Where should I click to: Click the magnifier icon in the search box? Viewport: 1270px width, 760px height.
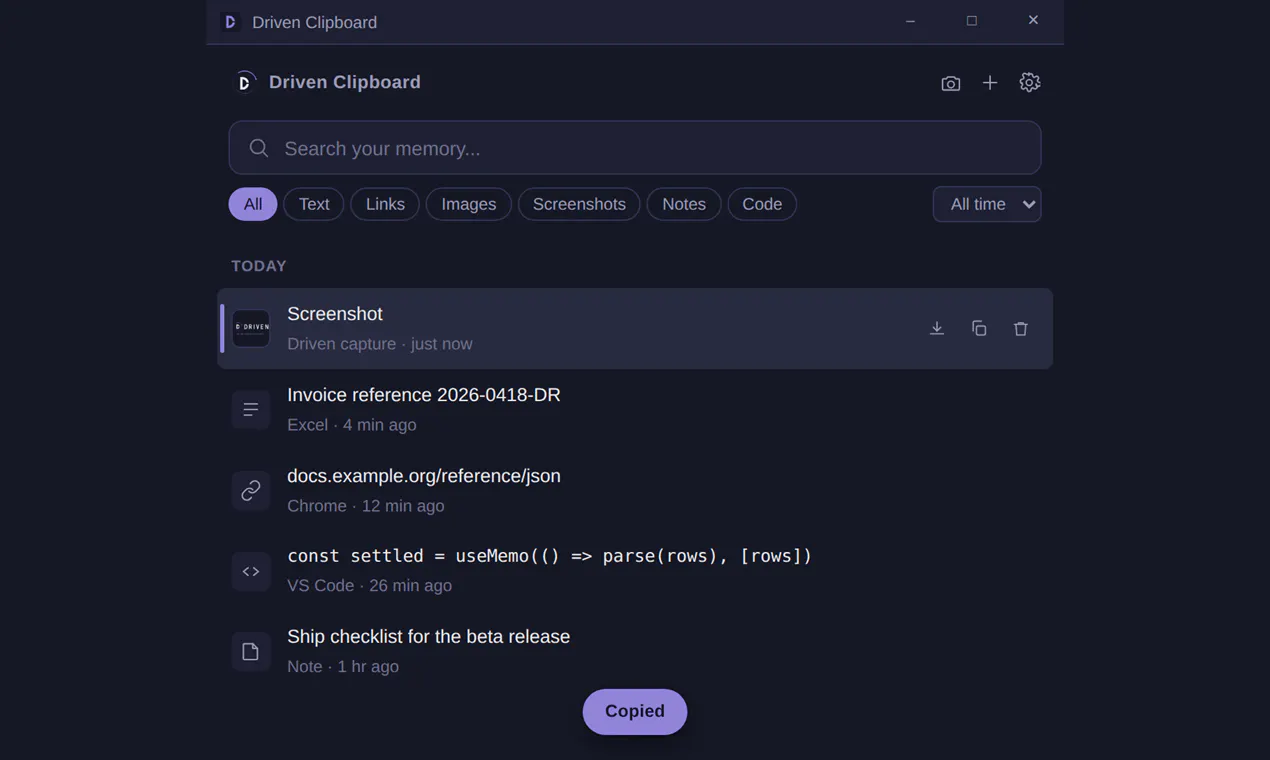click(x=259, y=148)
